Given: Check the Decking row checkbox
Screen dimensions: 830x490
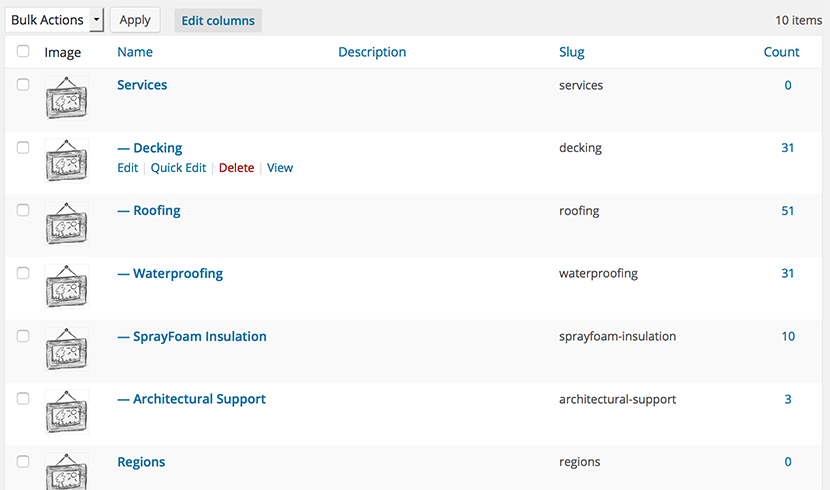Looking at the screenshot, I should (x=23, y=148).
